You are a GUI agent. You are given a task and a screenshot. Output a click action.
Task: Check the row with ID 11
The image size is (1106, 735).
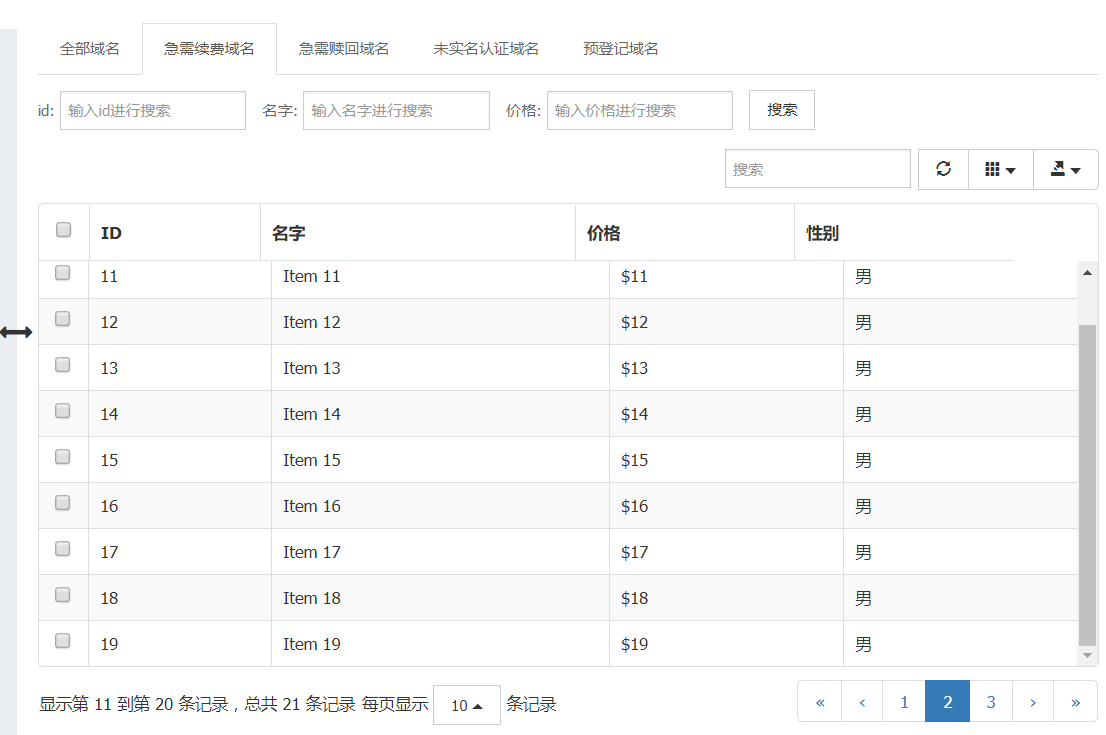pos(63,272)
